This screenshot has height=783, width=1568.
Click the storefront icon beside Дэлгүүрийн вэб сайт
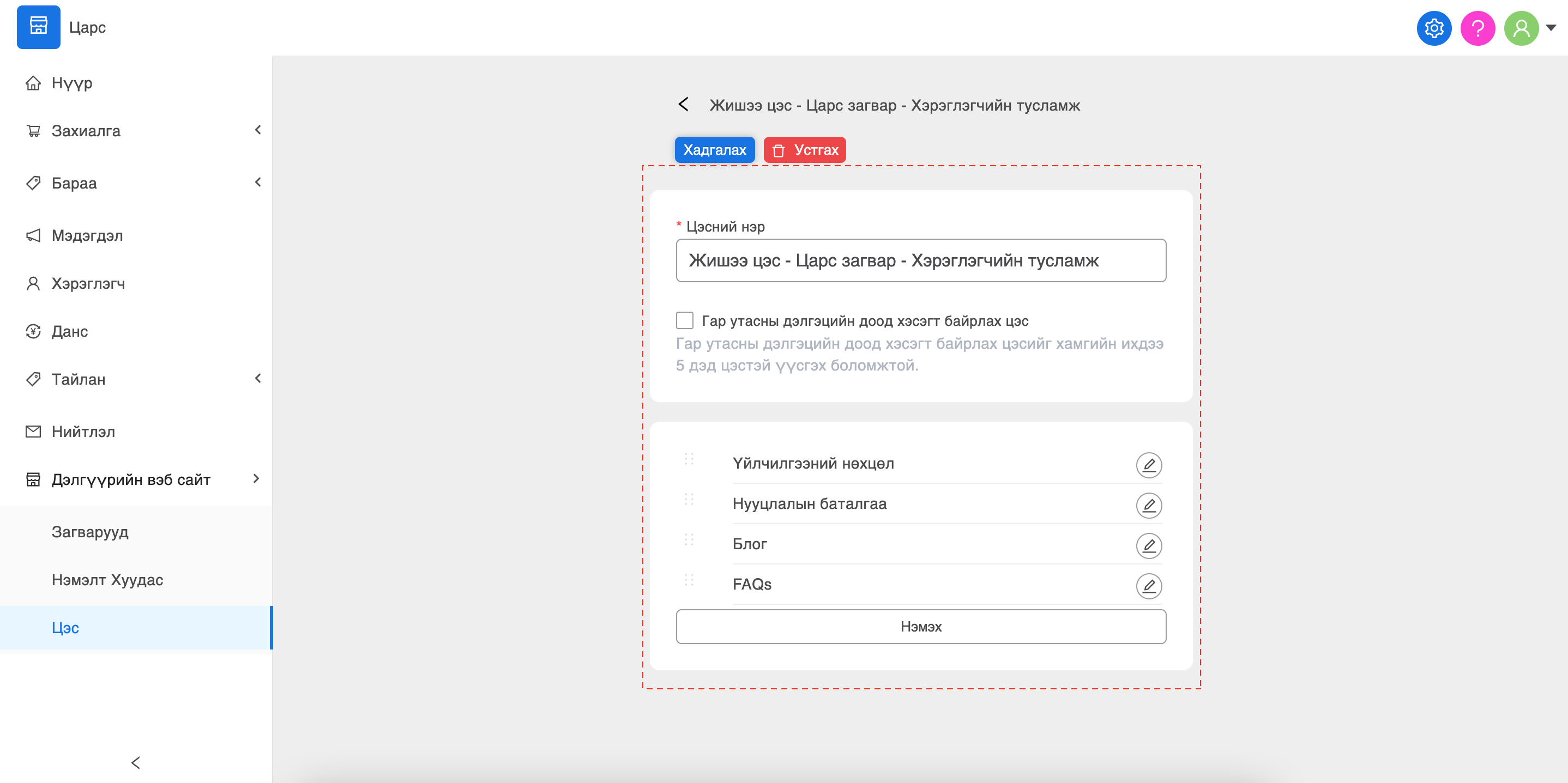[33, 480]
